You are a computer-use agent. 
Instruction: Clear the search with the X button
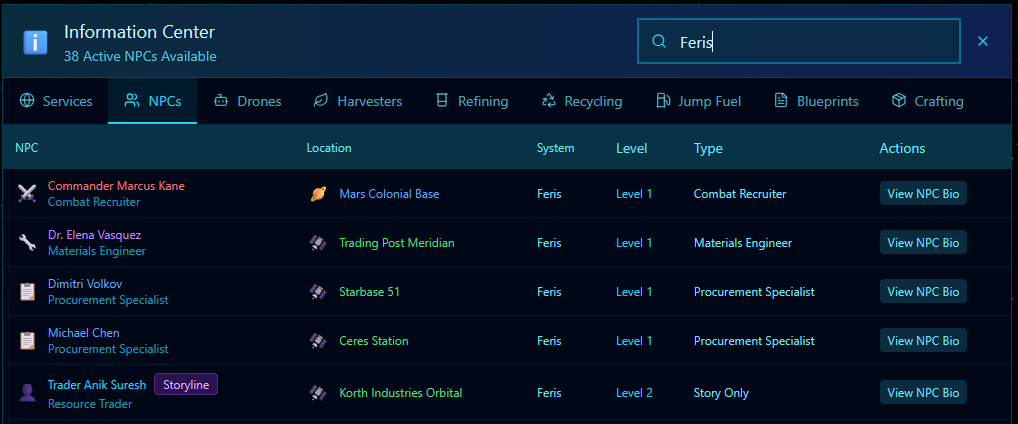pos(983,41)
